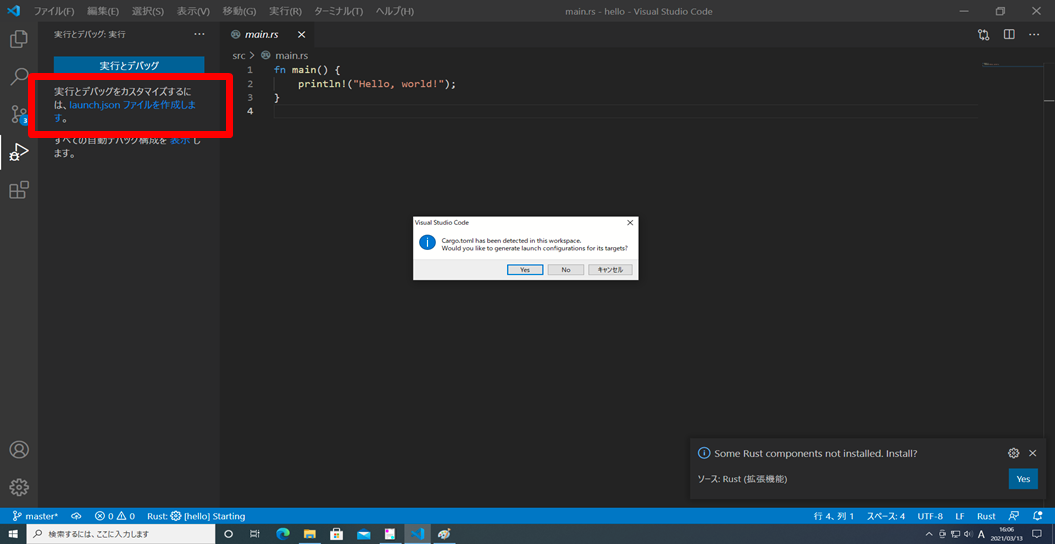1055x544 pixels.
Task: Open the errors and warnings status item
Action: [x=114, y=516]
